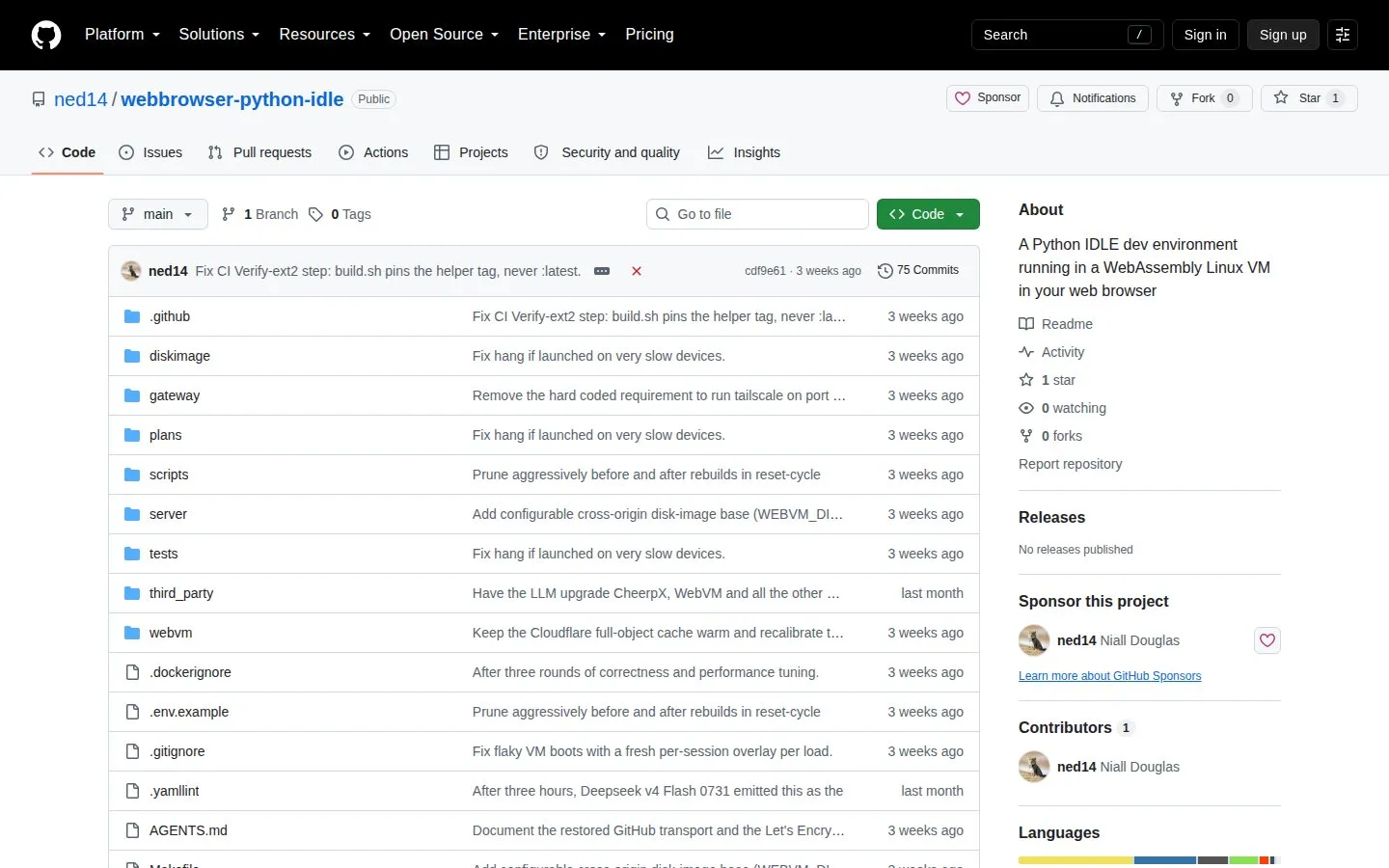
Task: Expand the Enterprise menu
Action: coord(562,35)
